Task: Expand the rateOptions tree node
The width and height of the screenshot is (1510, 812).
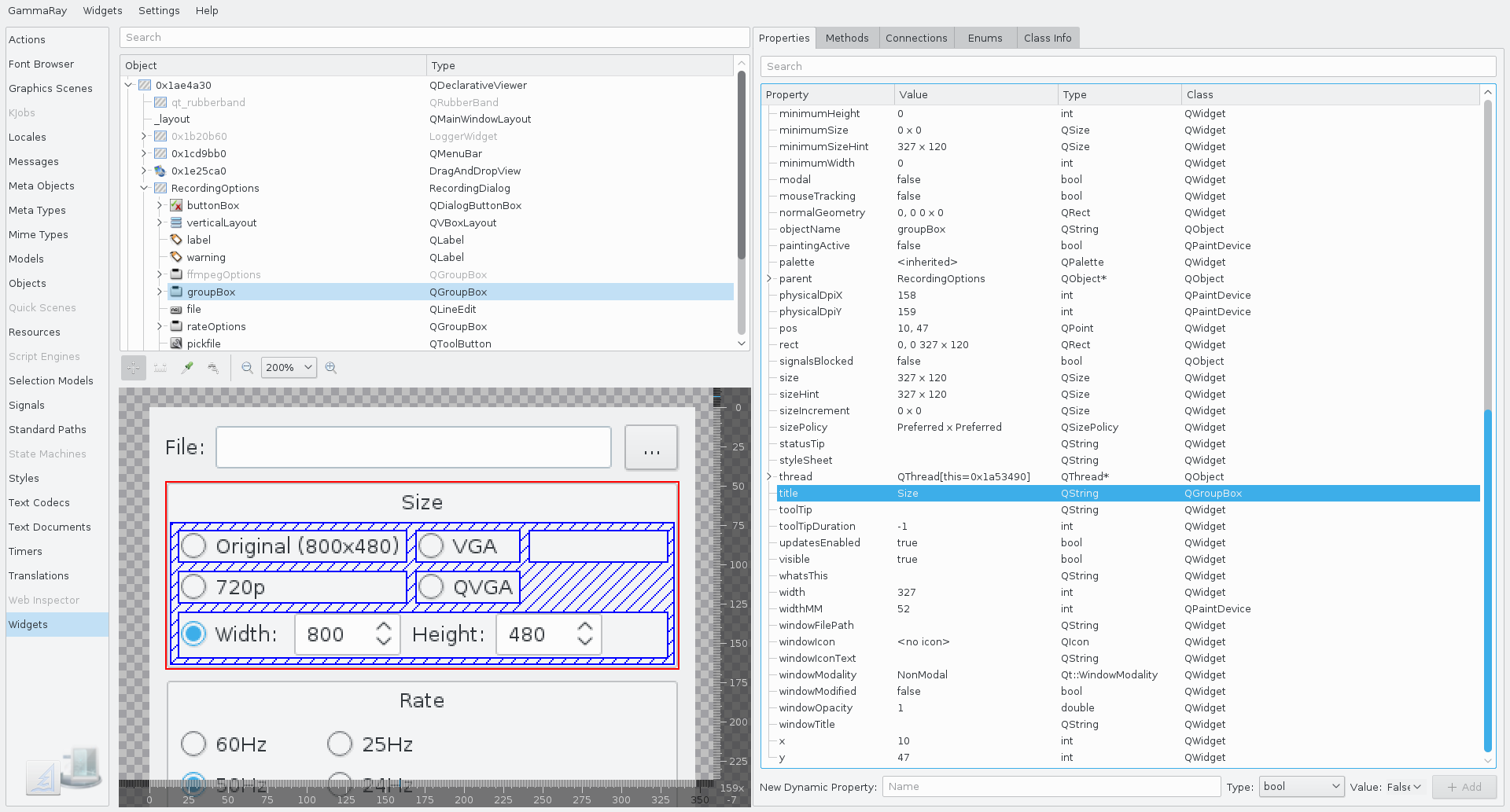Action: (x=160, y=326)
